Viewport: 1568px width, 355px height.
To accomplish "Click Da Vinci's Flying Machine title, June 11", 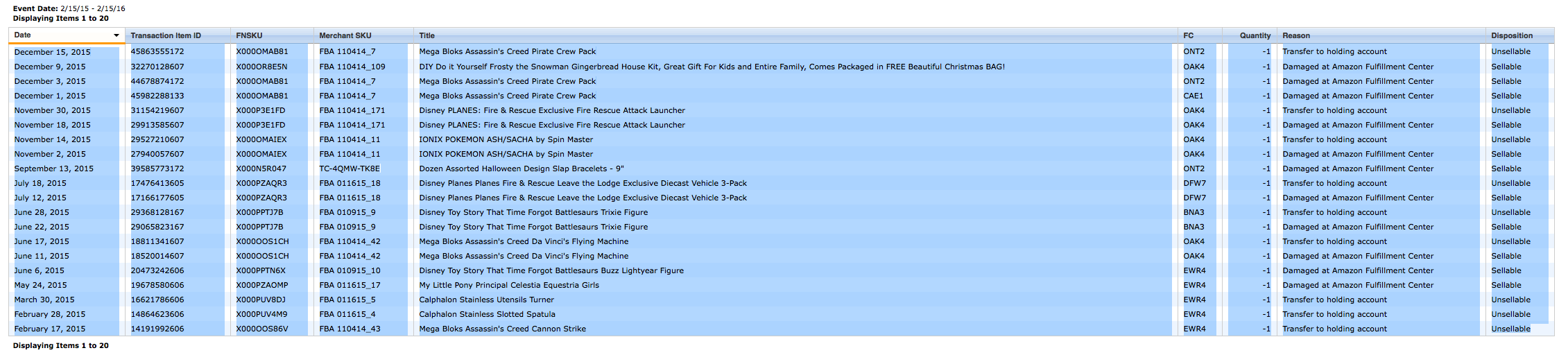I will click(524, 256).
